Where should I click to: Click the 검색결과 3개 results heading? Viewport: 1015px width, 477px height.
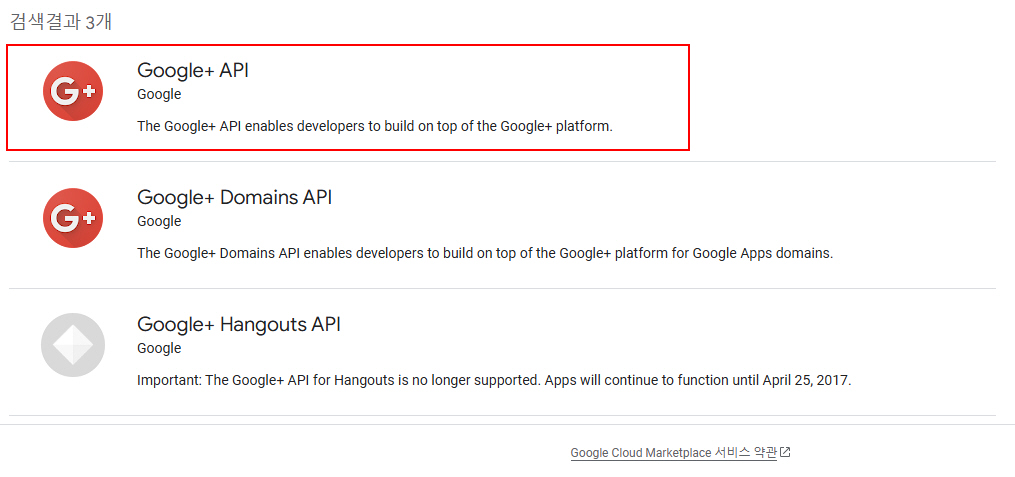pyautogui.click(x=61, y=22)
